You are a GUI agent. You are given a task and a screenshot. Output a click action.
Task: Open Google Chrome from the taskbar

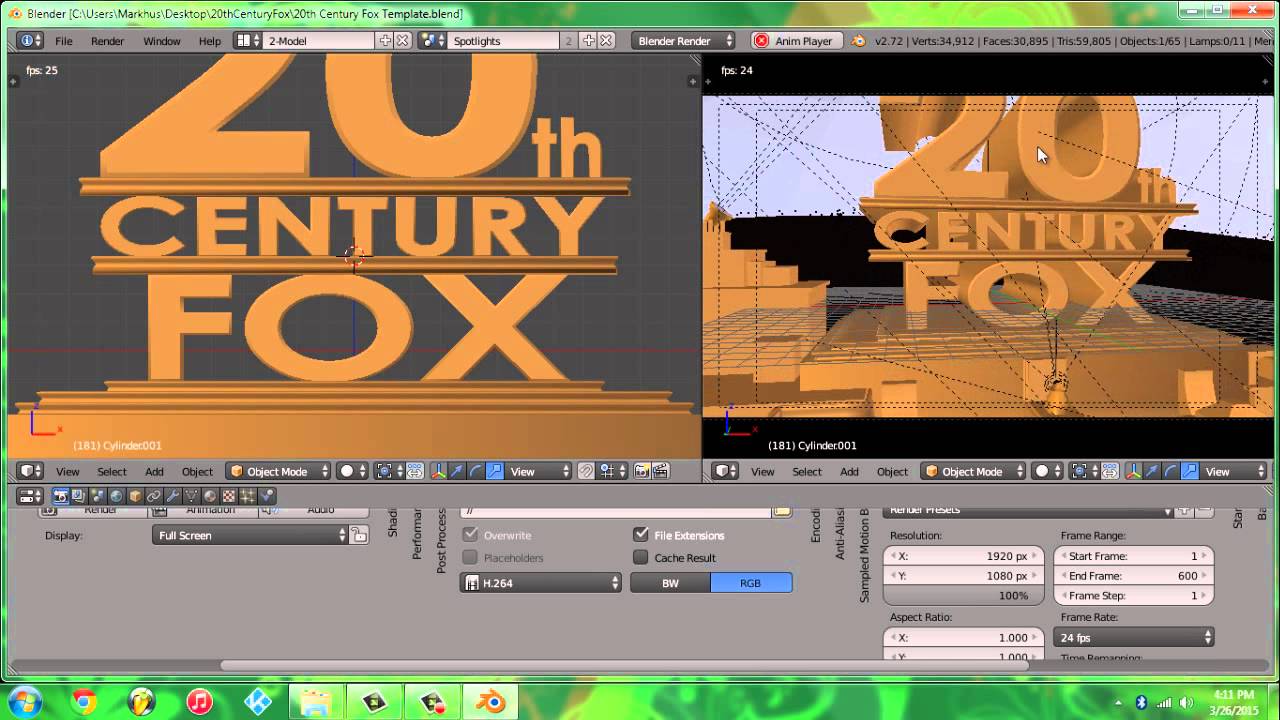click(x=84, y=701)
